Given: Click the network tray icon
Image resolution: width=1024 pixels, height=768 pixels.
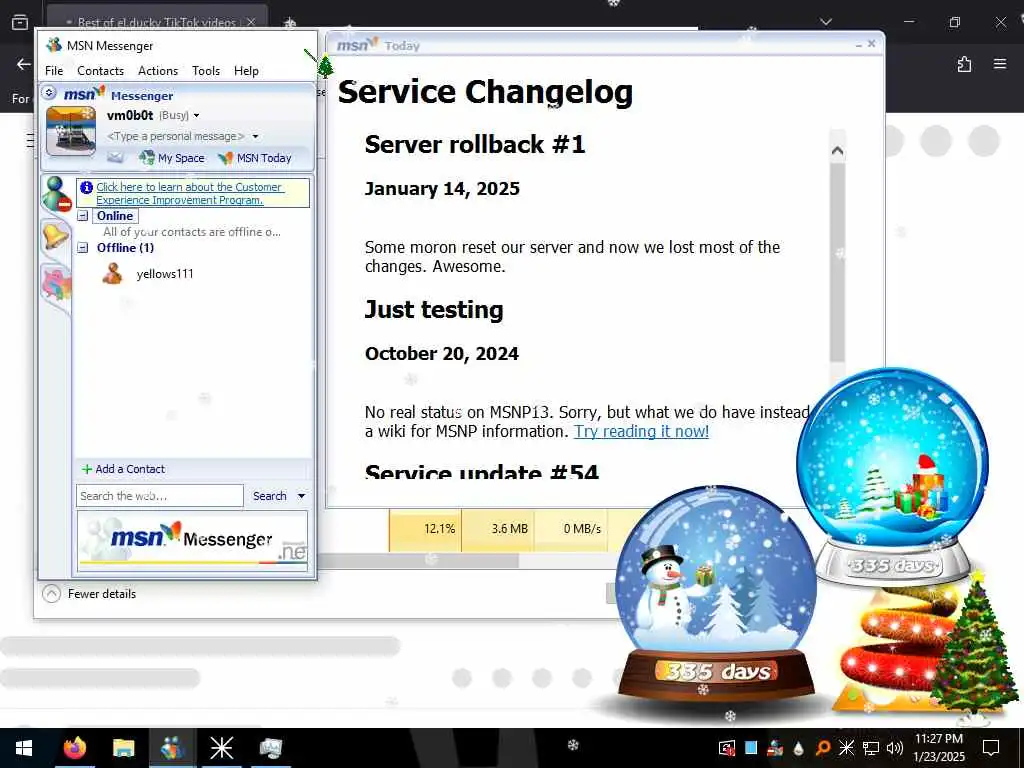Looking at the screenshot, I should [871, 748].
